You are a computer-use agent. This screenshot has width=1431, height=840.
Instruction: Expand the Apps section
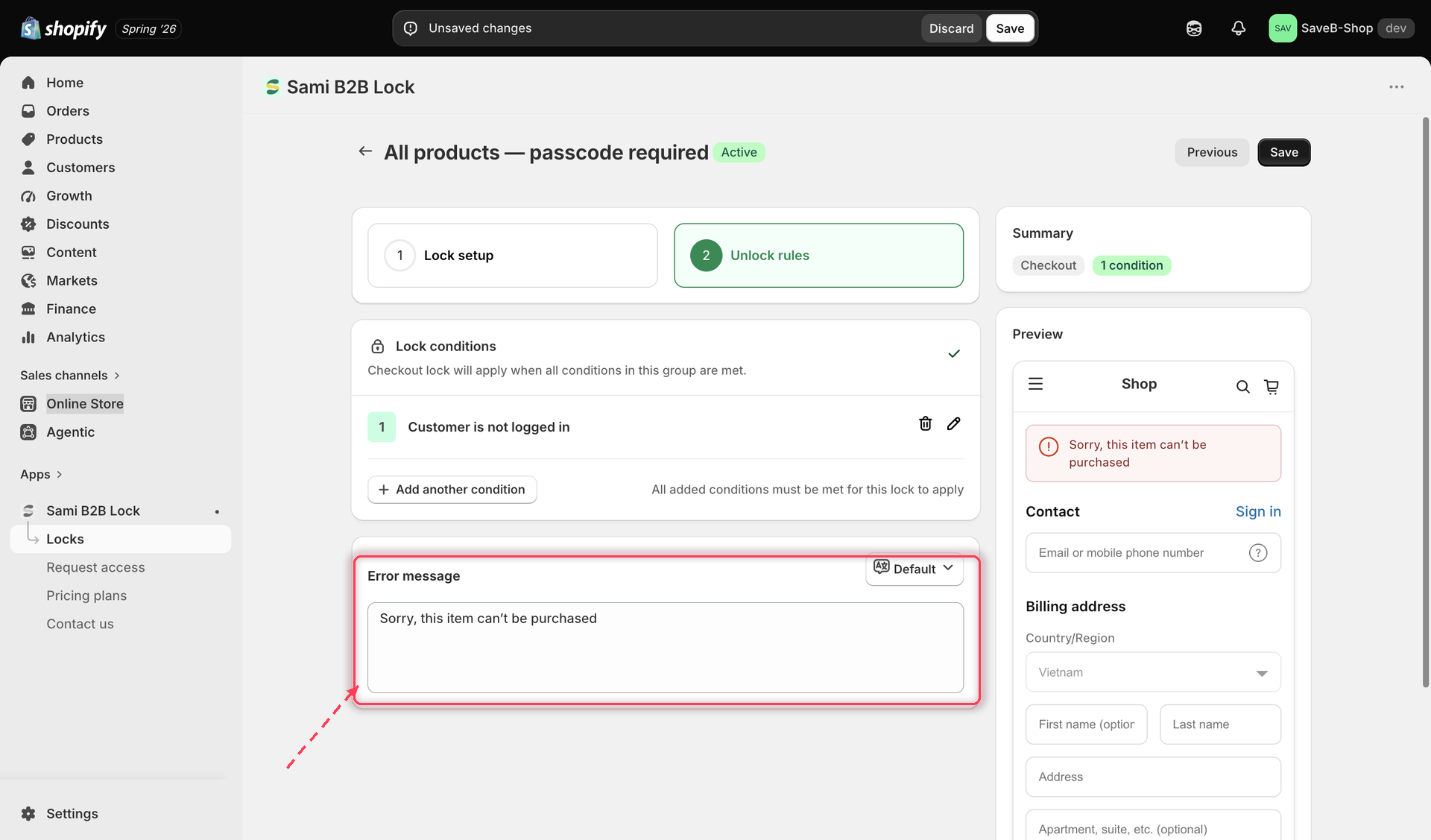tap(41, 475)
